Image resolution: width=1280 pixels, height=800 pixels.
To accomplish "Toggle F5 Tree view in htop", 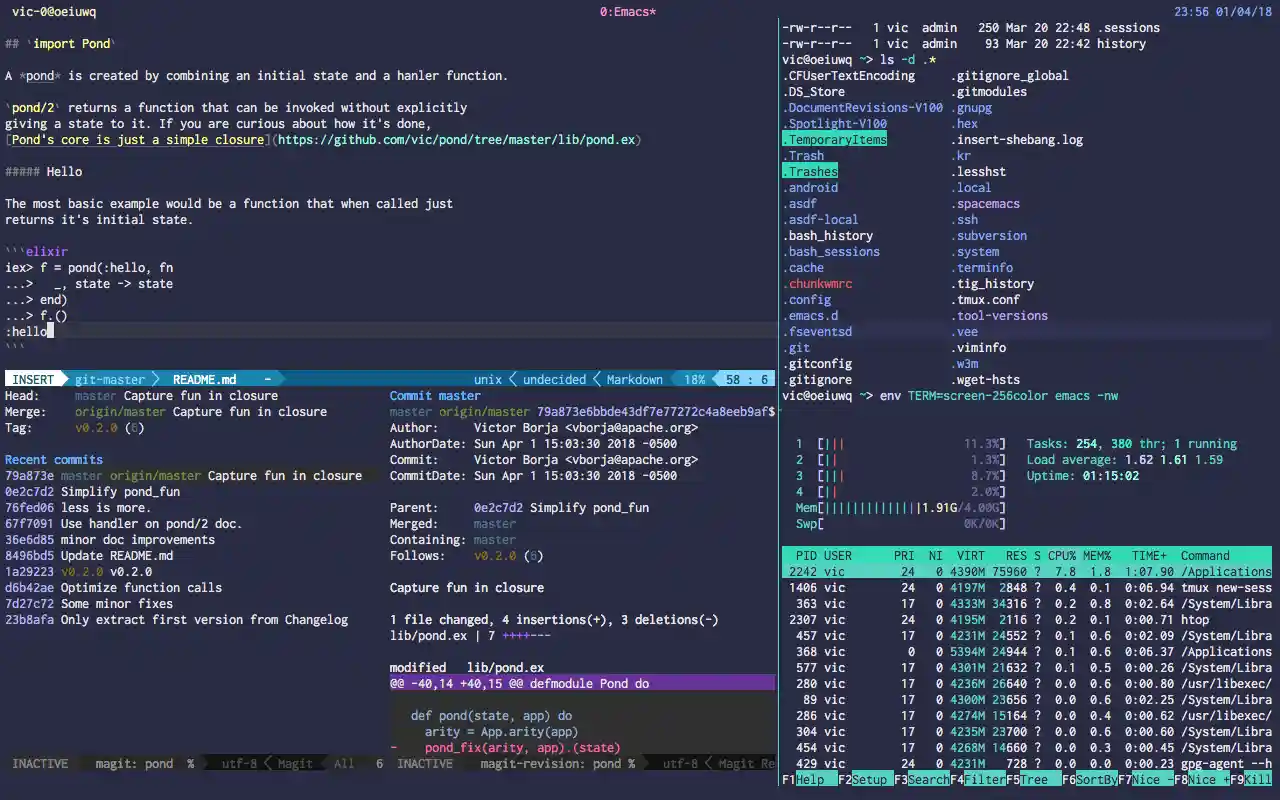I will (x=1032, y=779).
